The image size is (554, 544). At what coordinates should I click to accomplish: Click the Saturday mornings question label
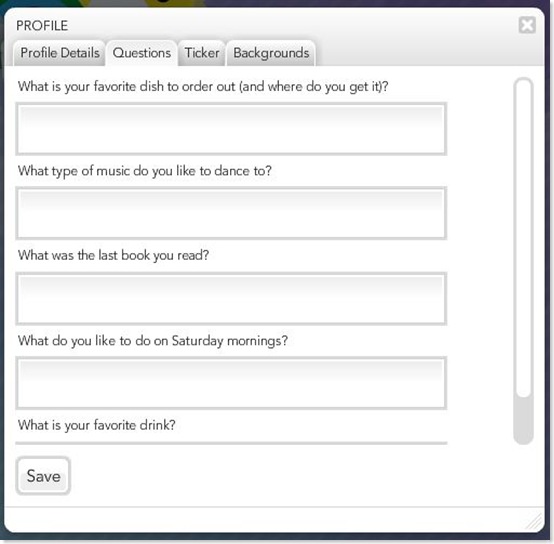tap(153, 341)
